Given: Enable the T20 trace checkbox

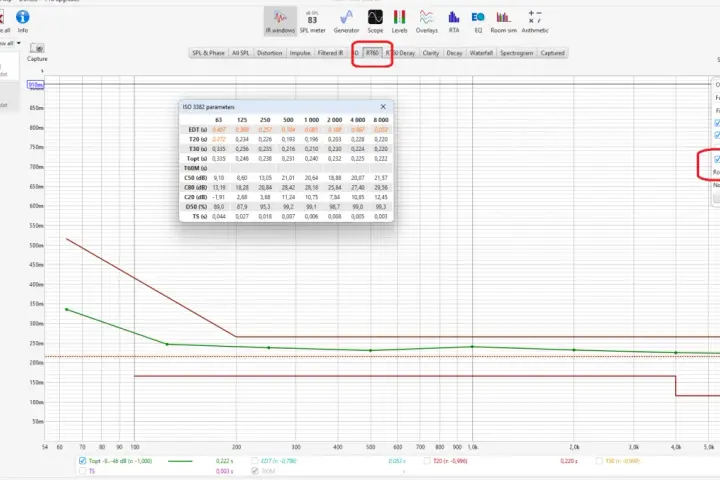Looking at the screenshot, I should pyautogui.click(x=427, y=461).
